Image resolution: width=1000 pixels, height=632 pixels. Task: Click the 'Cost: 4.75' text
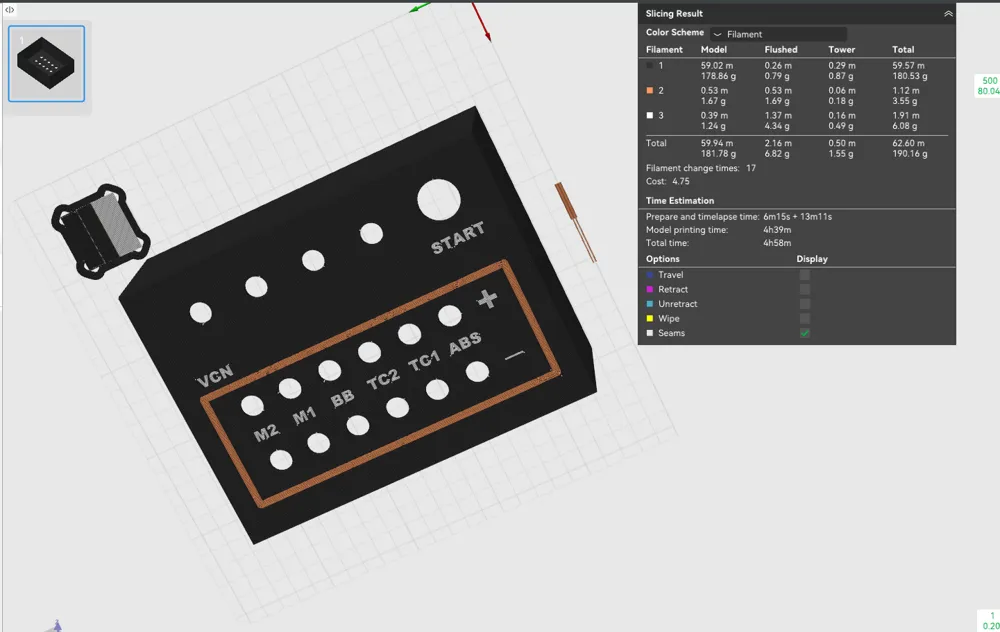coord(668,182)
